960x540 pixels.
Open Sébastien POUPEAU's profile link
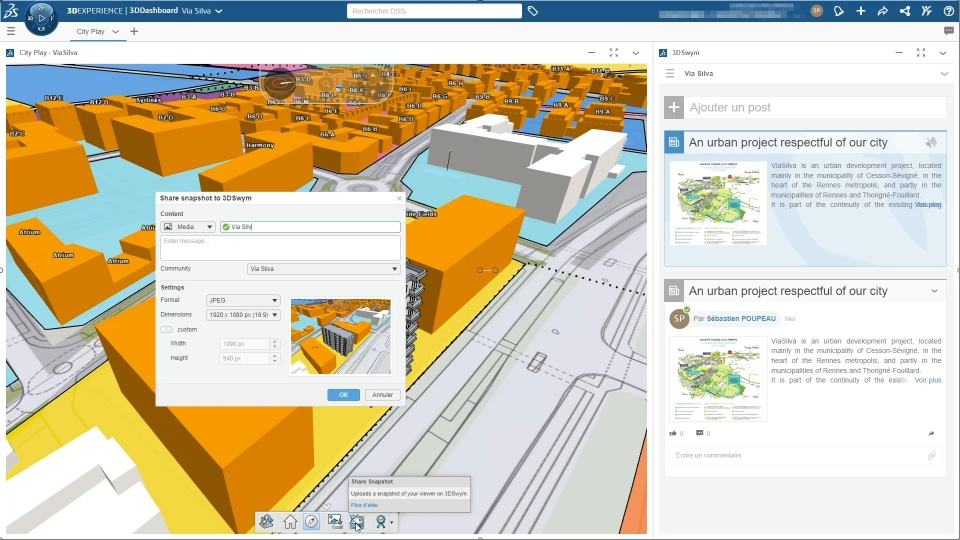(741, 318)
